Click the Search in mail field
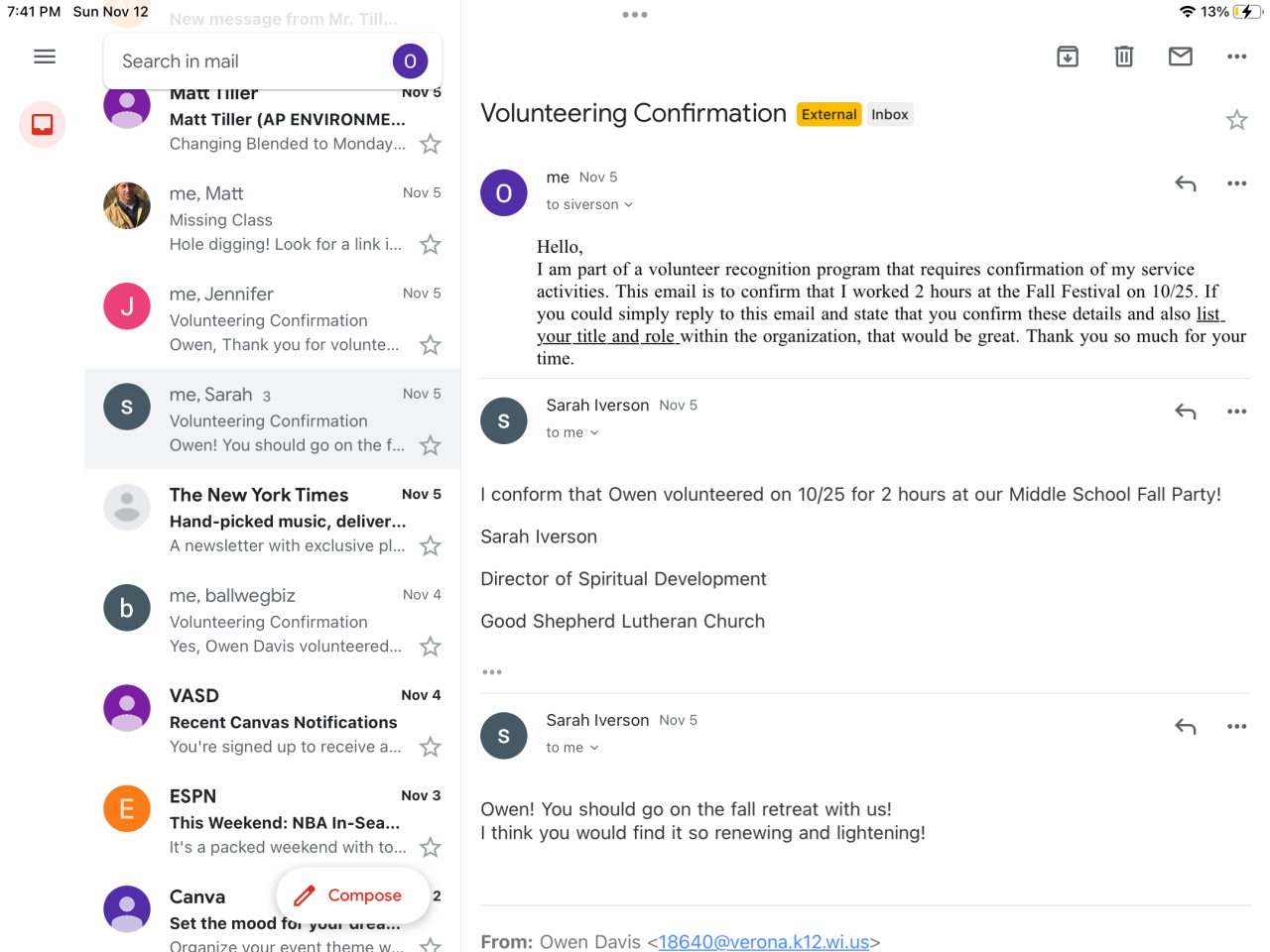This screenshot has height=952, width=1270. [x=248, y=61]
